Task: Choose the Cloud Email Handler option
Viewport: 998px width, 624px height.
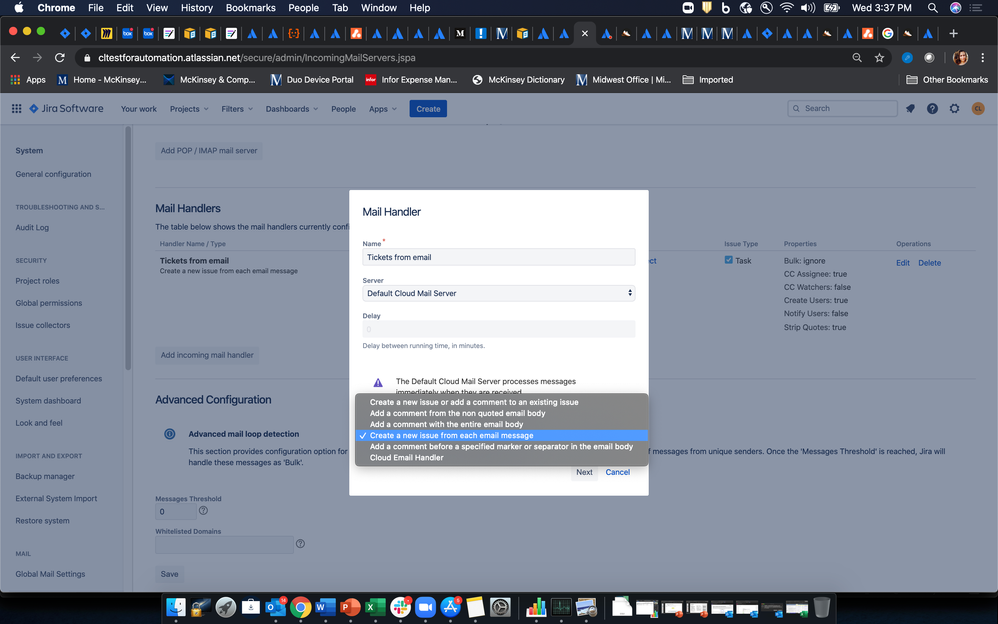Action: [502, 458]
